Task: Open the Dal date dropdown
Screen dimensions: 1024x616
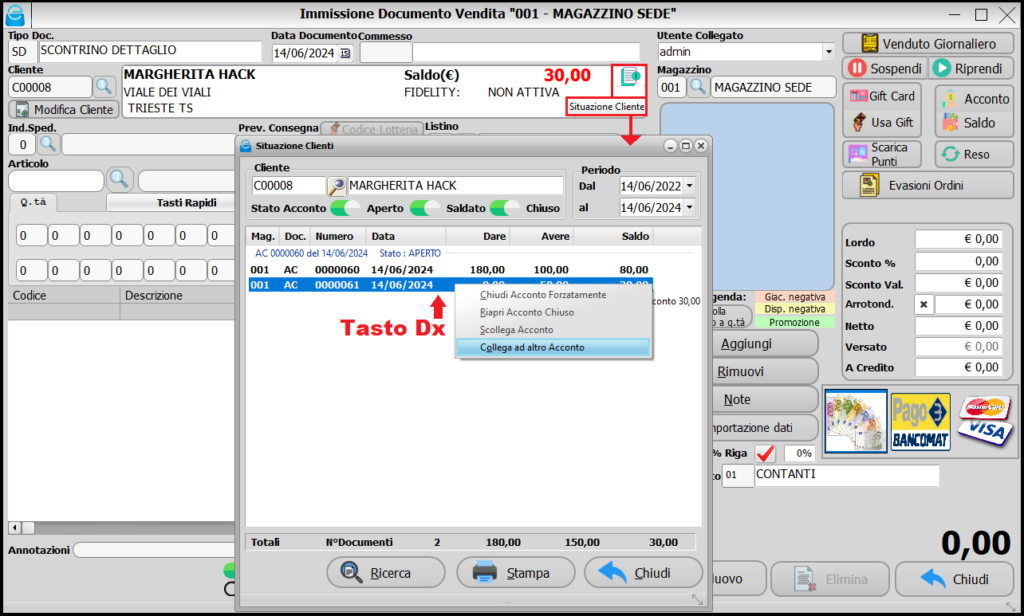Action: (x=690, y=186)
